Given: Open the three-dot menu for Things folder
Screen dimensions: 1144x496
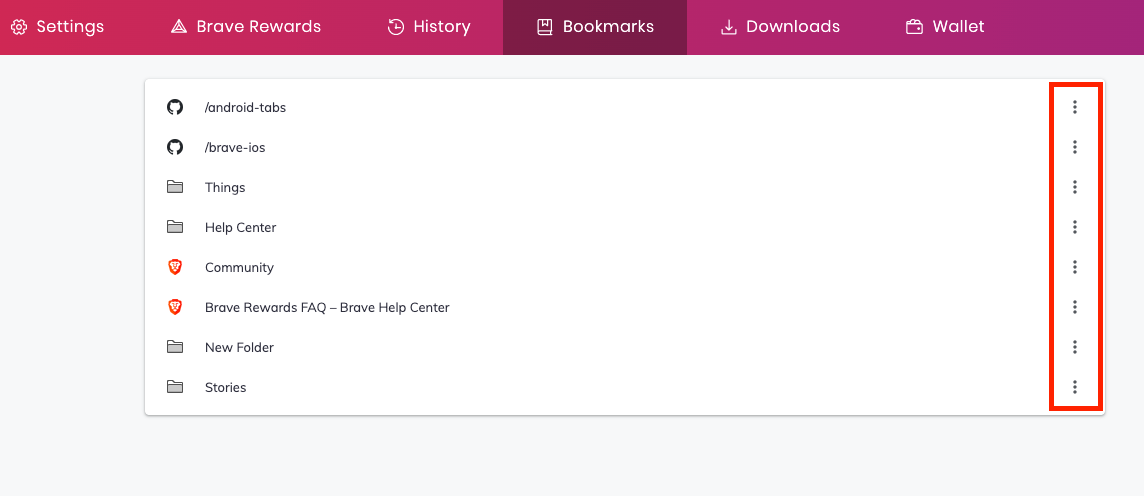Looking at the screenshot, I should point(1075,187).
